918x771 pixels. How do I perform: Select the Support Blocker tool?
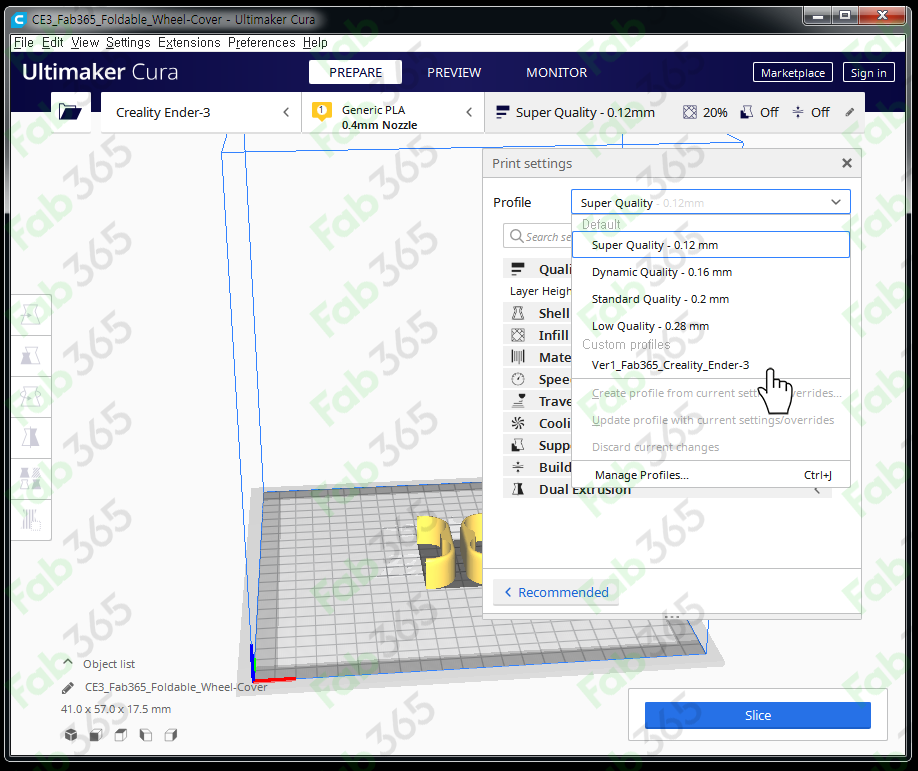coord(31,519)
